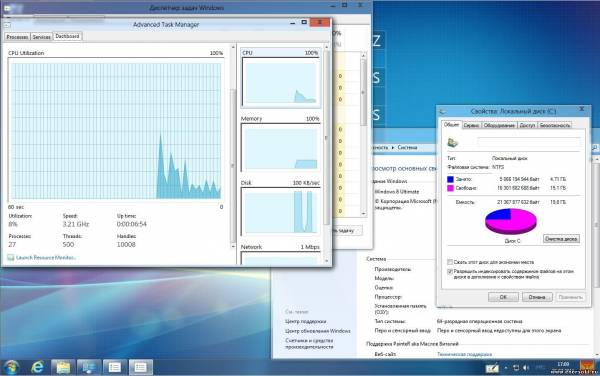The width and height of the screenshot is (600, 376).
Task: Open the pen input tray icon
Action: pos(492,368)
